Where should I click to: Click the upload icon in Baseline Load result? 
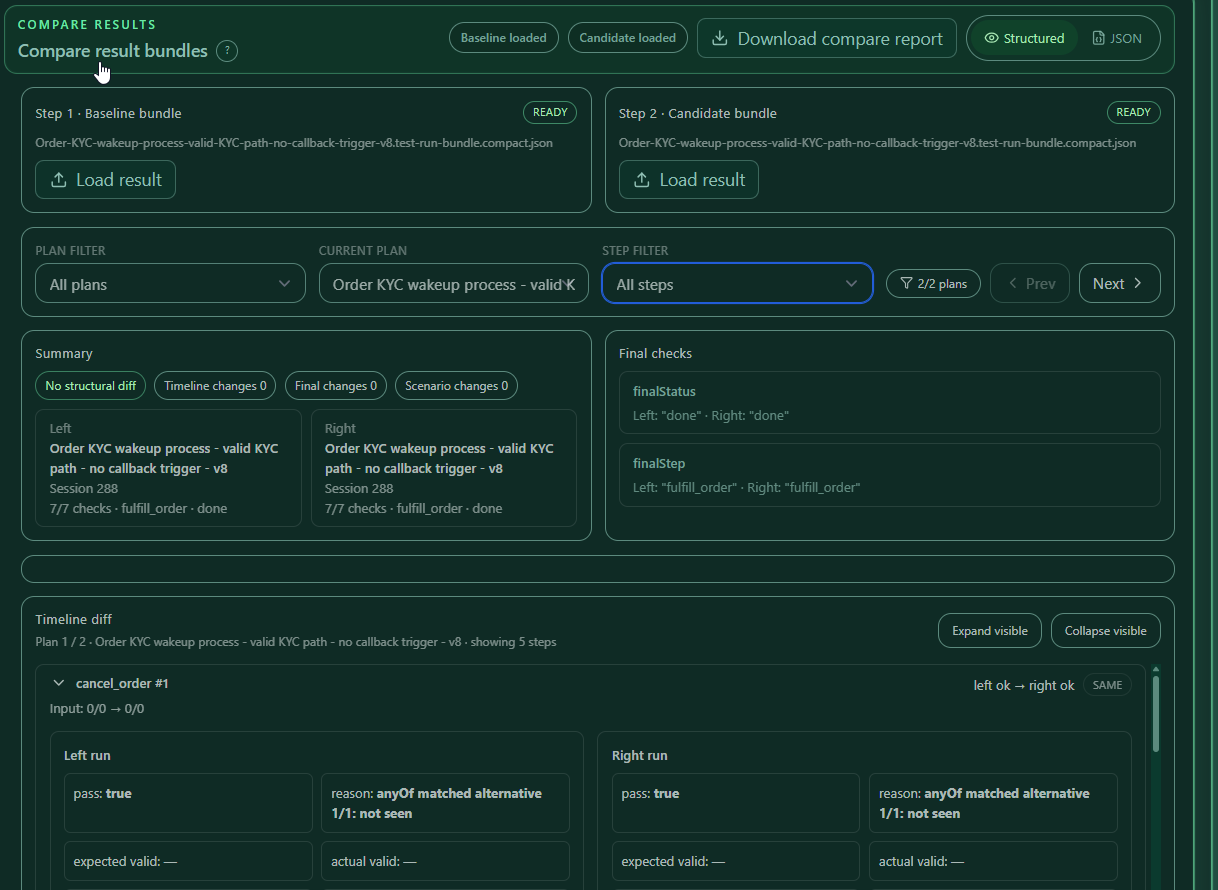(58, 180)
